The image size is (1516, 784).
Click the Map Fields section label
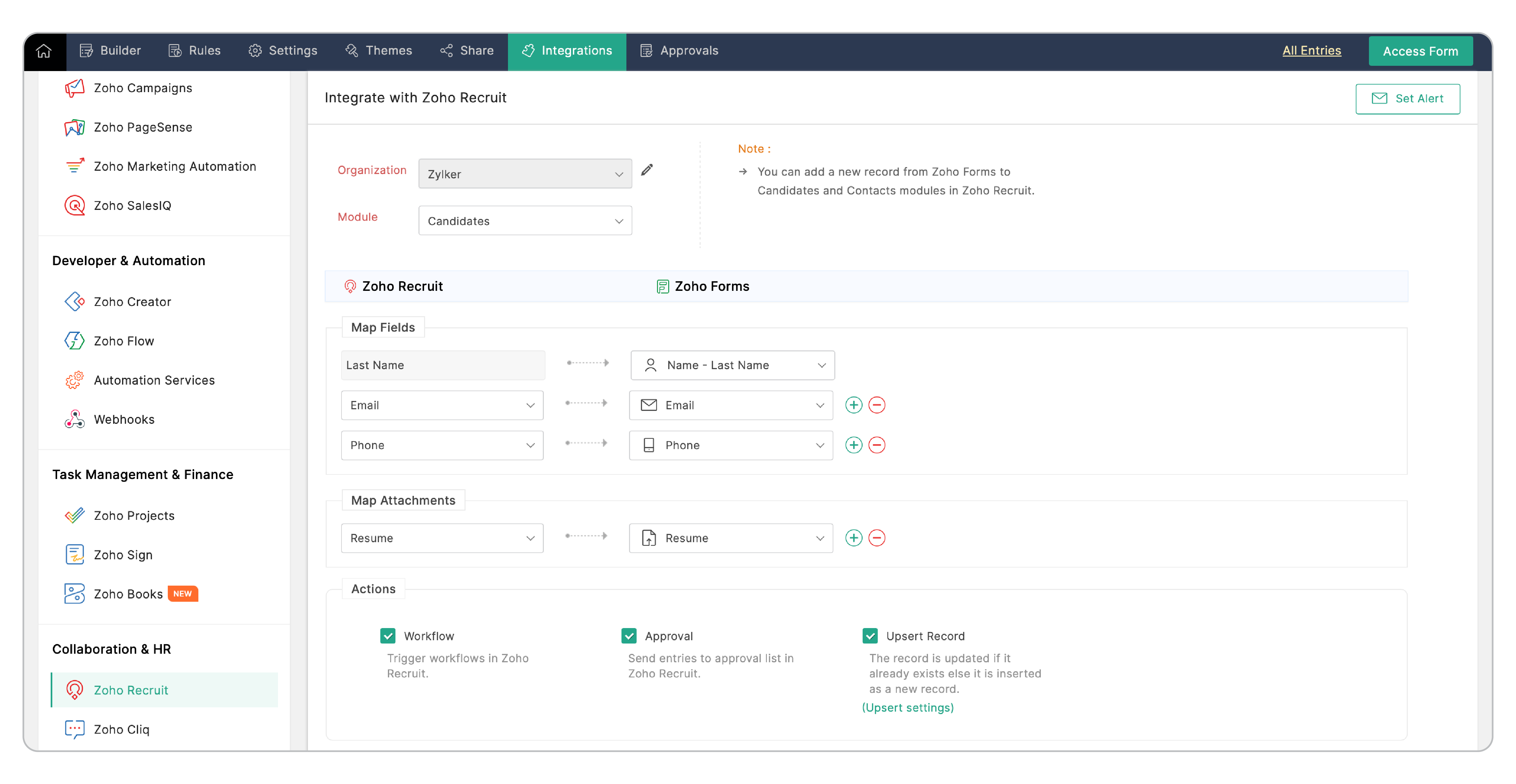point(383,327)
